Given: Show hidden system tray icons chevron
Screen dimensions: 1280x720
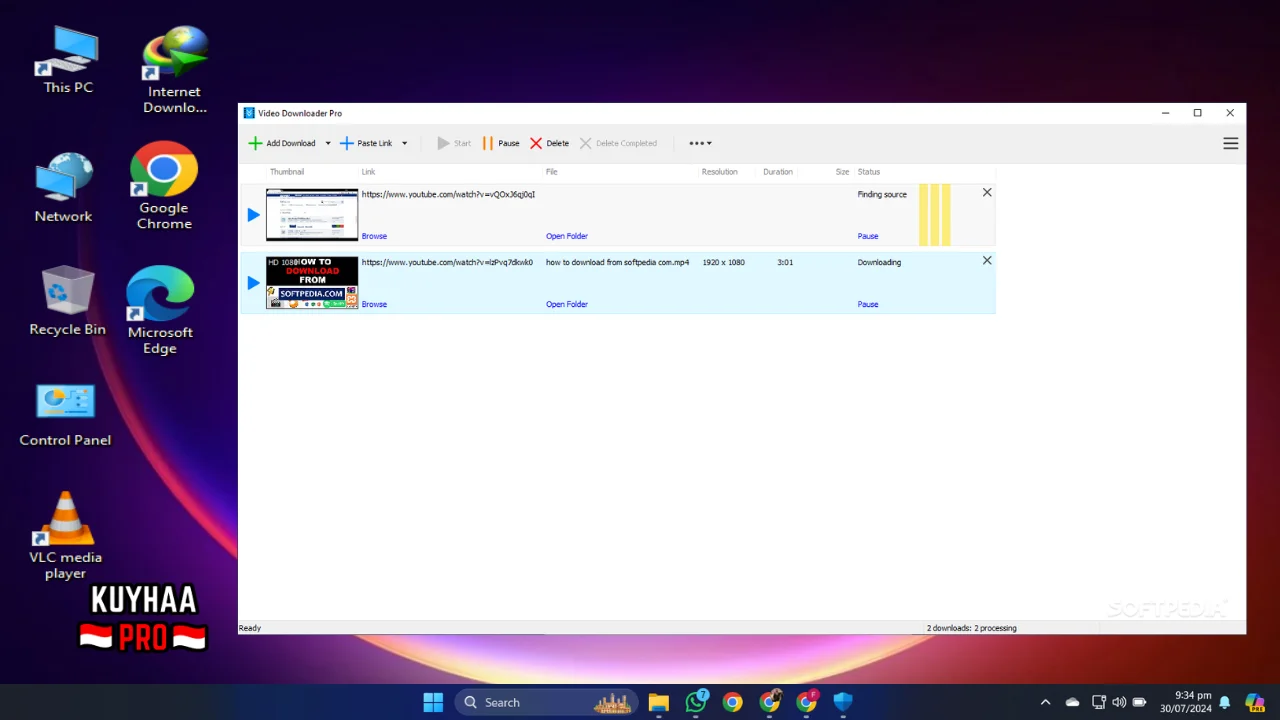Looking at the screenshot, I should (1045, 702).
